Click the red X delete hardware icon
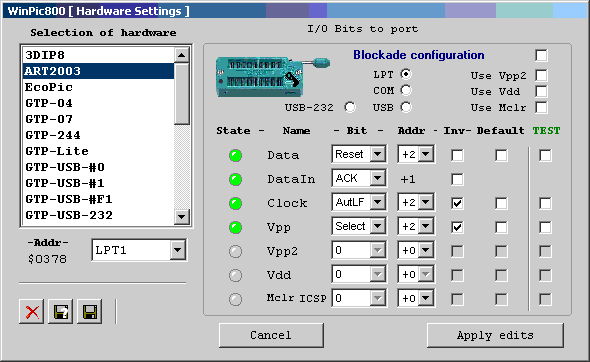This screenshot has height=362, width=590. (x=32, y=312)
